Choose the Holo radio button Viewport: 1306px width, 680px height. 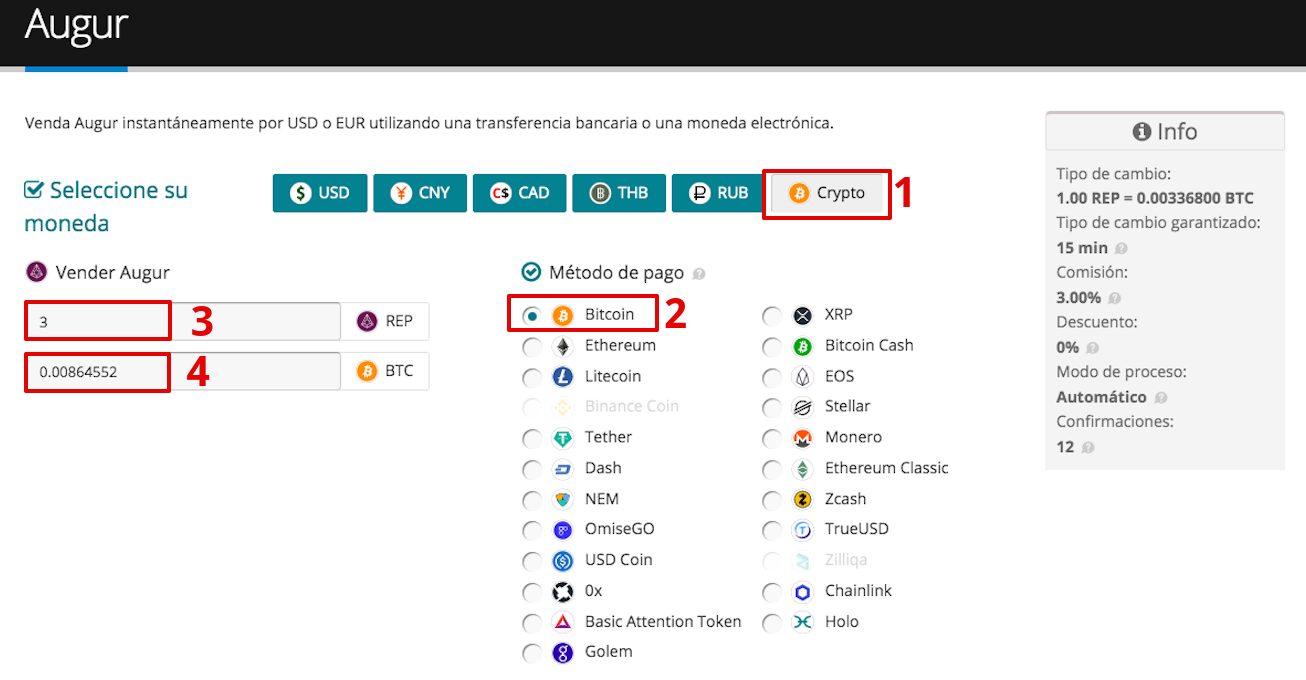(772, 622)
